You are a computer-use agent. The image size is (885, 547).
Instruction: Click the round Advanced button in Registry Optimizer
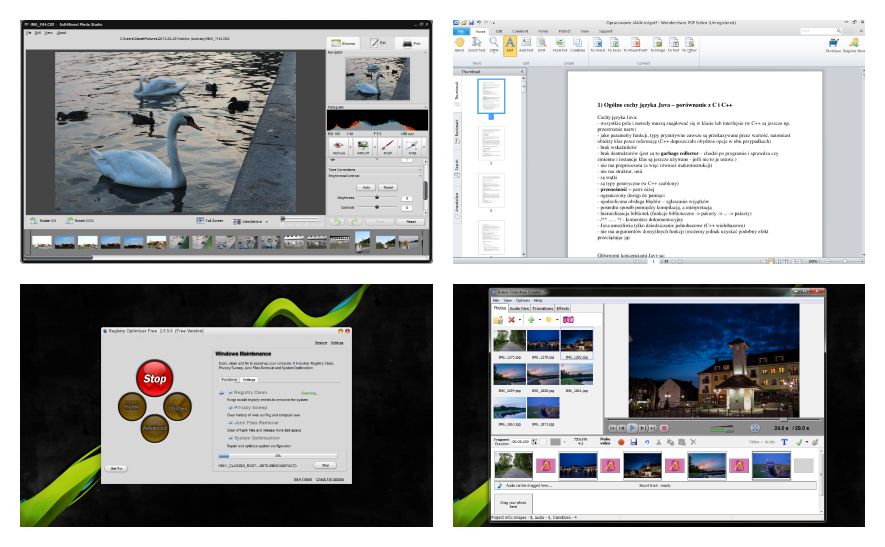(x=155, y=428)
